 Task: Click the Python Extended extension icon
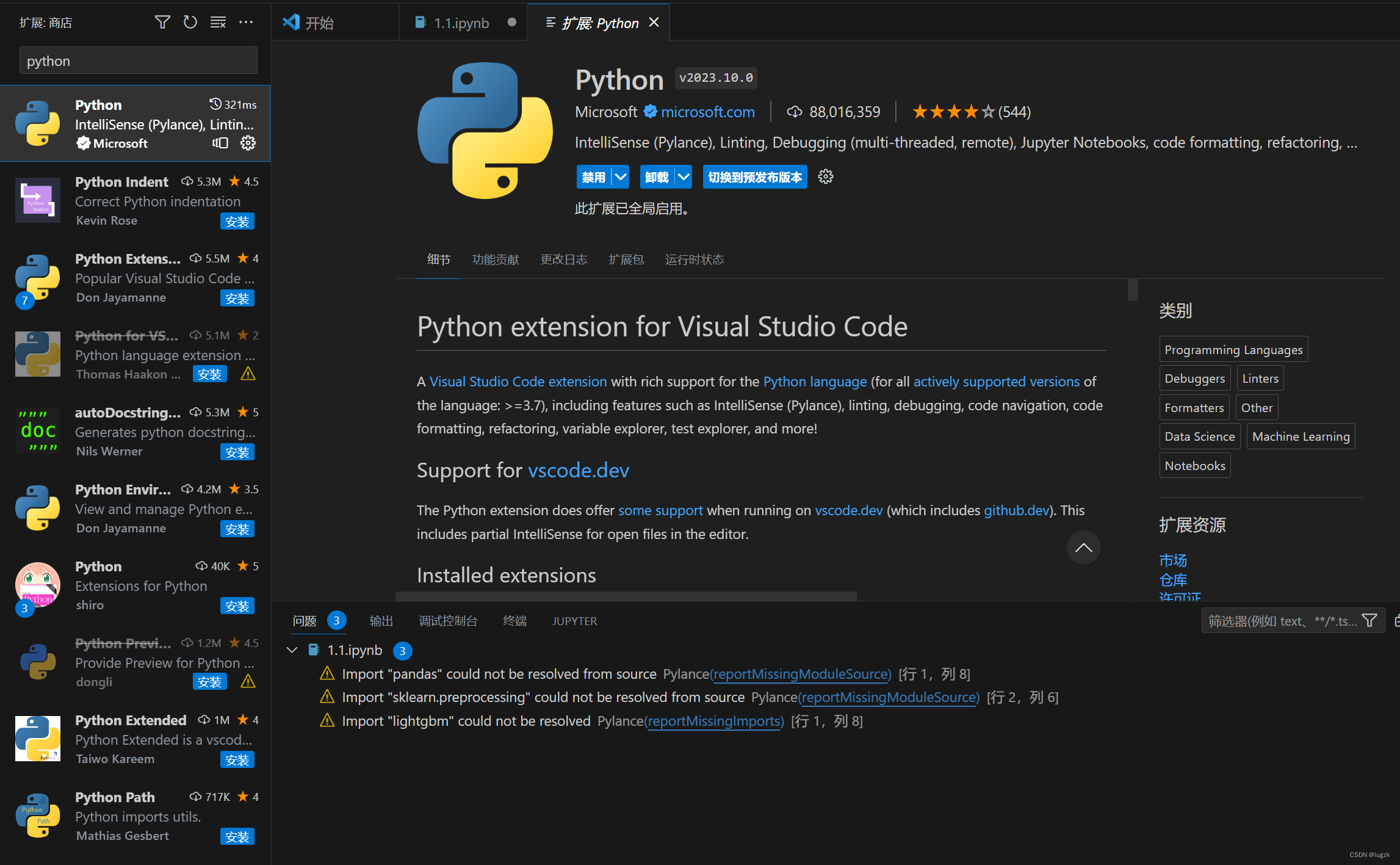pos(38,739)
